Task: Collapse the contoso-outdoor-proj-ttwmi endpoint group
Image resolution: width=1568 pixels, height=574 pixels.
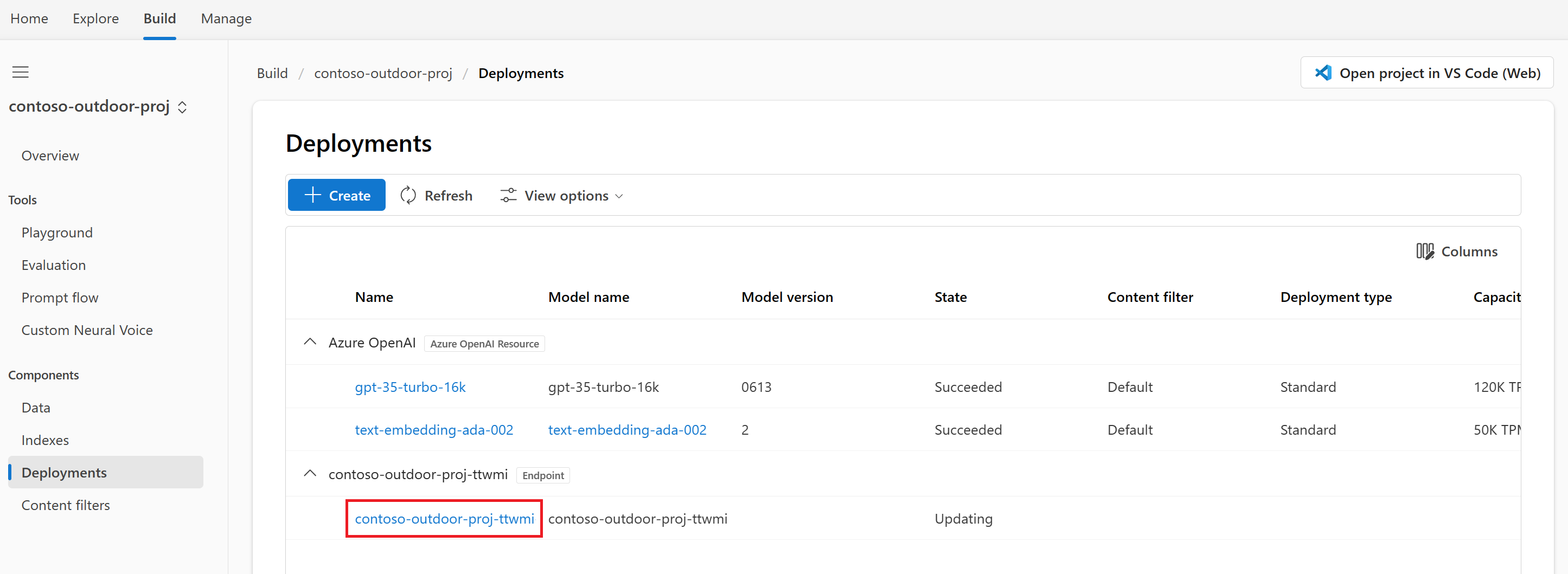Action: coord(310,474)
